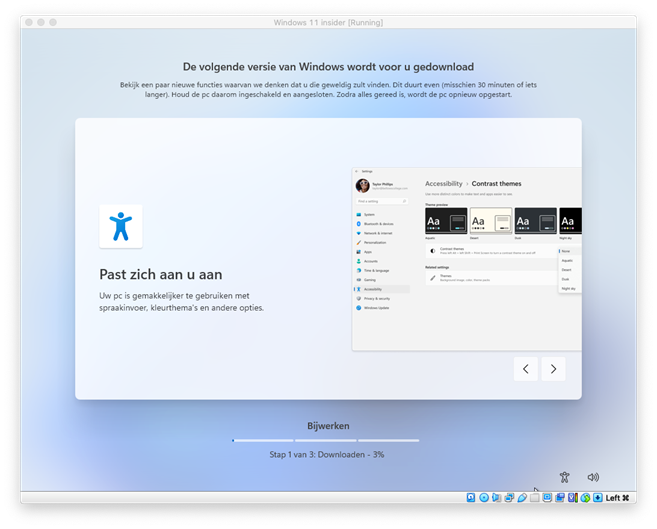The image size is (657, 529).
Task: Open the recording indicator icon
Action: 560,498
